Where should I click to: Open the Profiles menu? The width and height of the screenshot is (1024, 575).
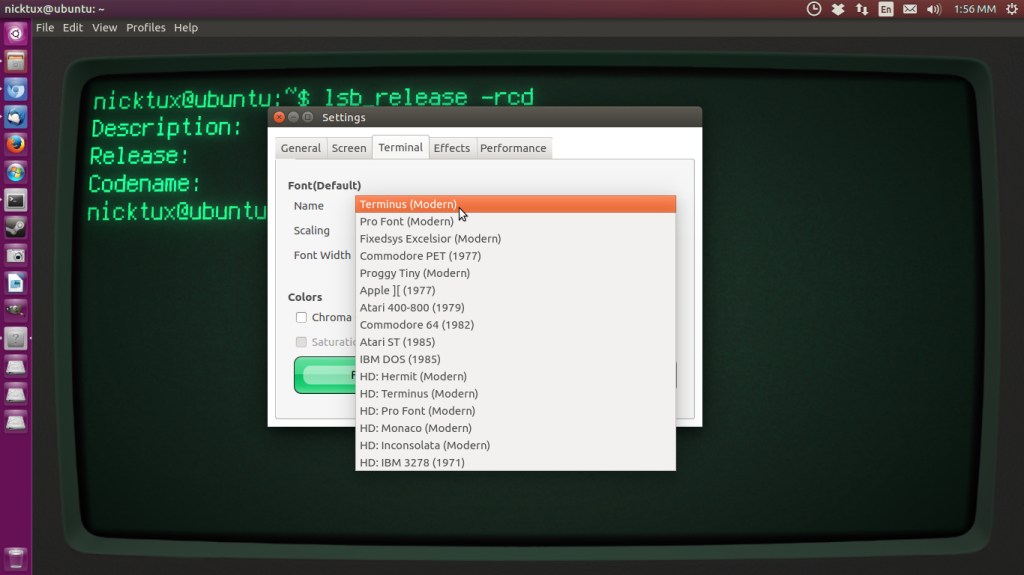146,27
